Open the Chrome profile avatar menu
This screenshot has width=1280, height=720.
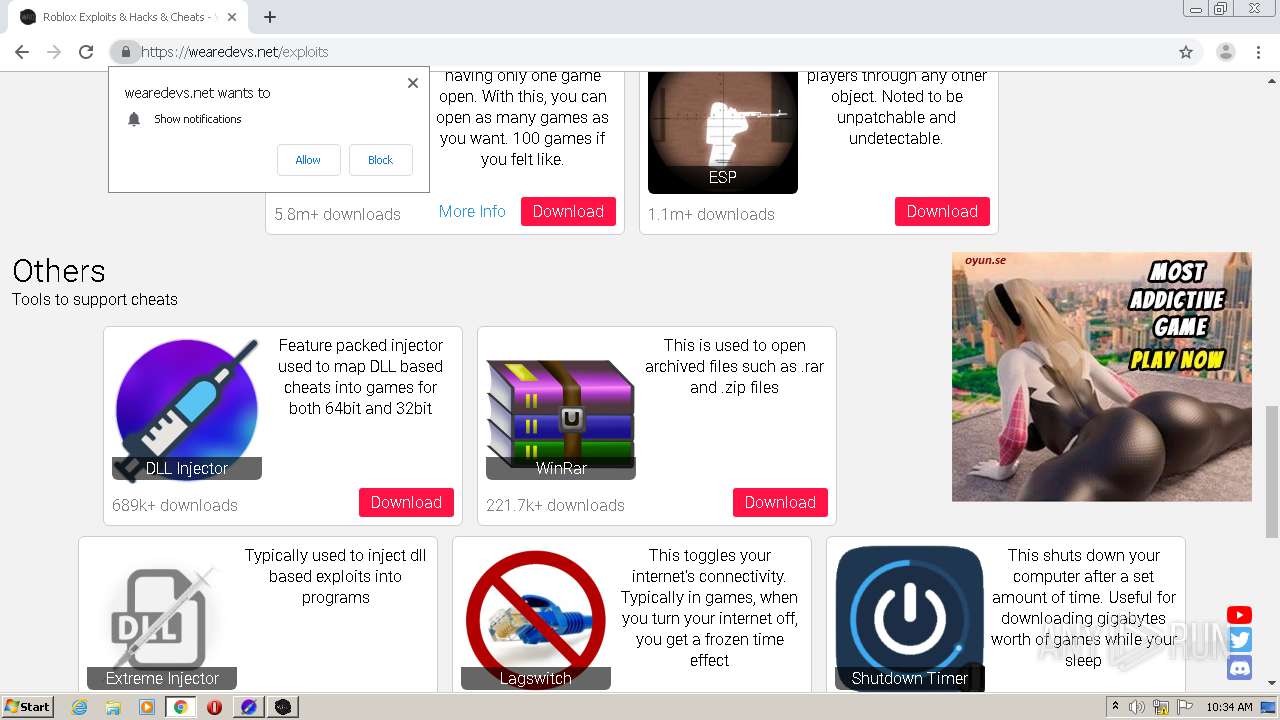coord(1225,52)
